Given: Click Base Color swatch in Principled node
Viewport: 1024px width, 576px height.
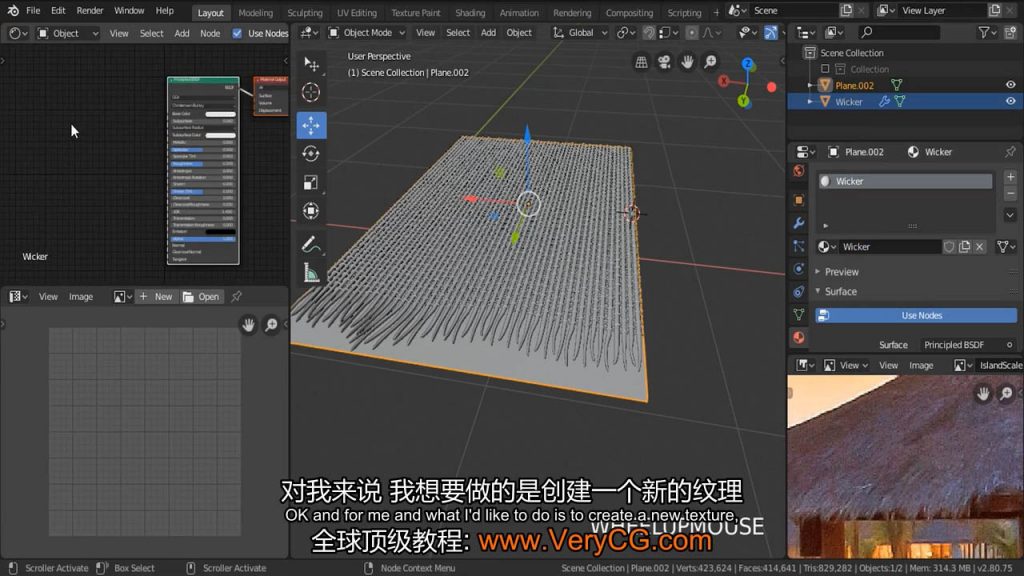Looking at the screenshot, I should pyautogui.click(x=220, y=114).
